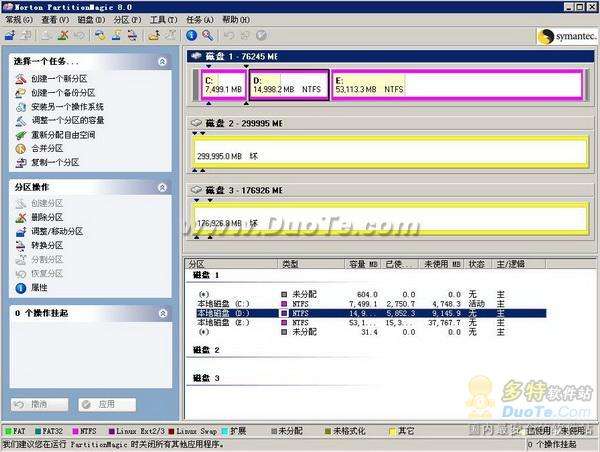Click the greyed split partition toolbar icon

point(170,35)
